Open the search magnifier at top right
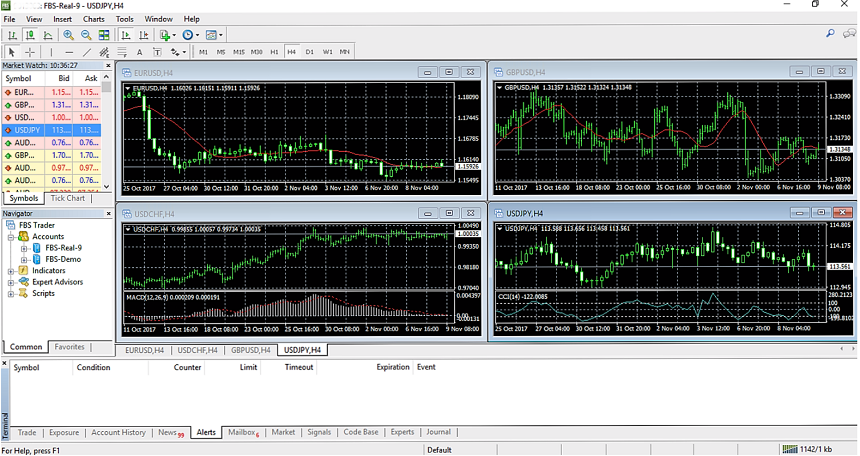Viewport: 860px width, 456px height. tap(830, 34)
